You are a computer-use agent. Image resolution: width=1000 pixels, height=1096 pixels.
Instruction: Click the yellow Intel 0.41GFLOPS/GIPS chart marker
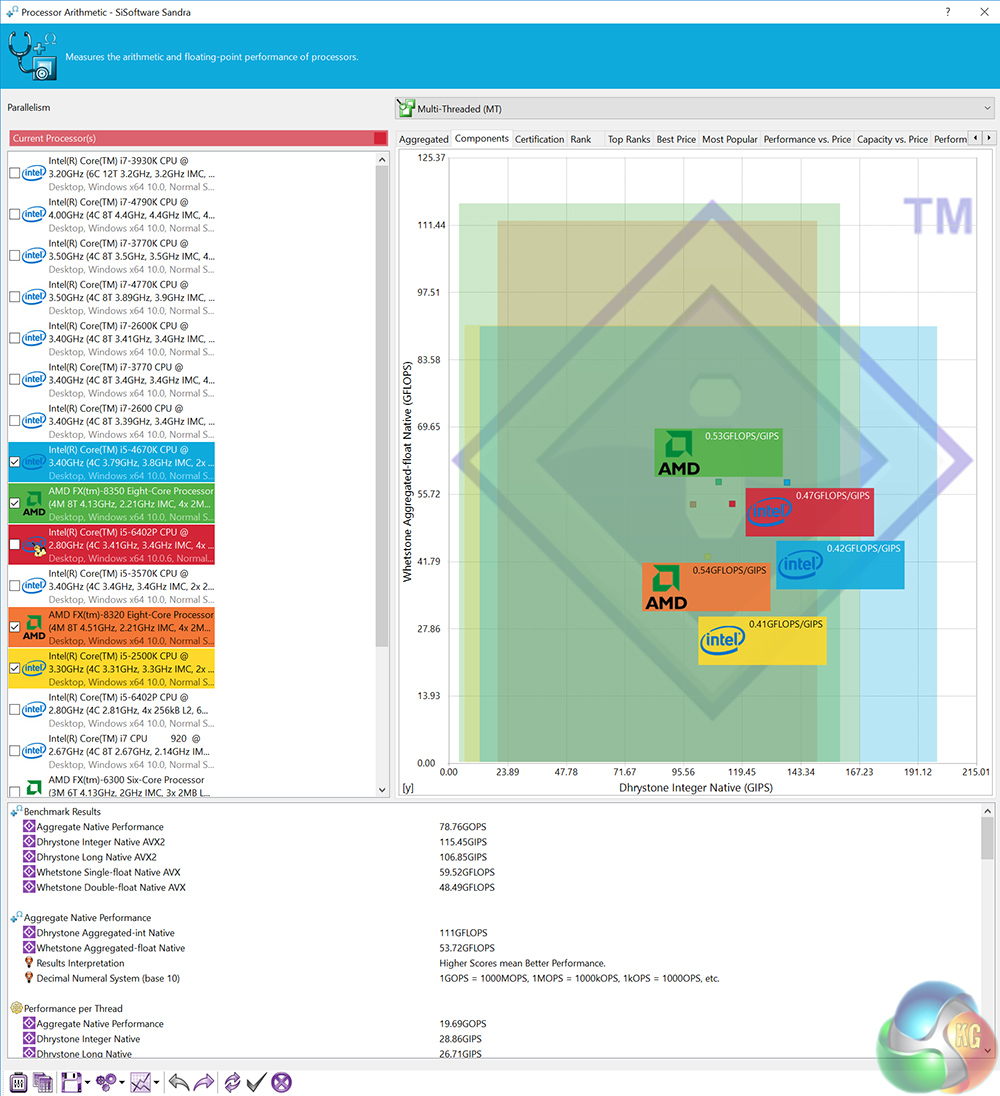tap(762, 640)
